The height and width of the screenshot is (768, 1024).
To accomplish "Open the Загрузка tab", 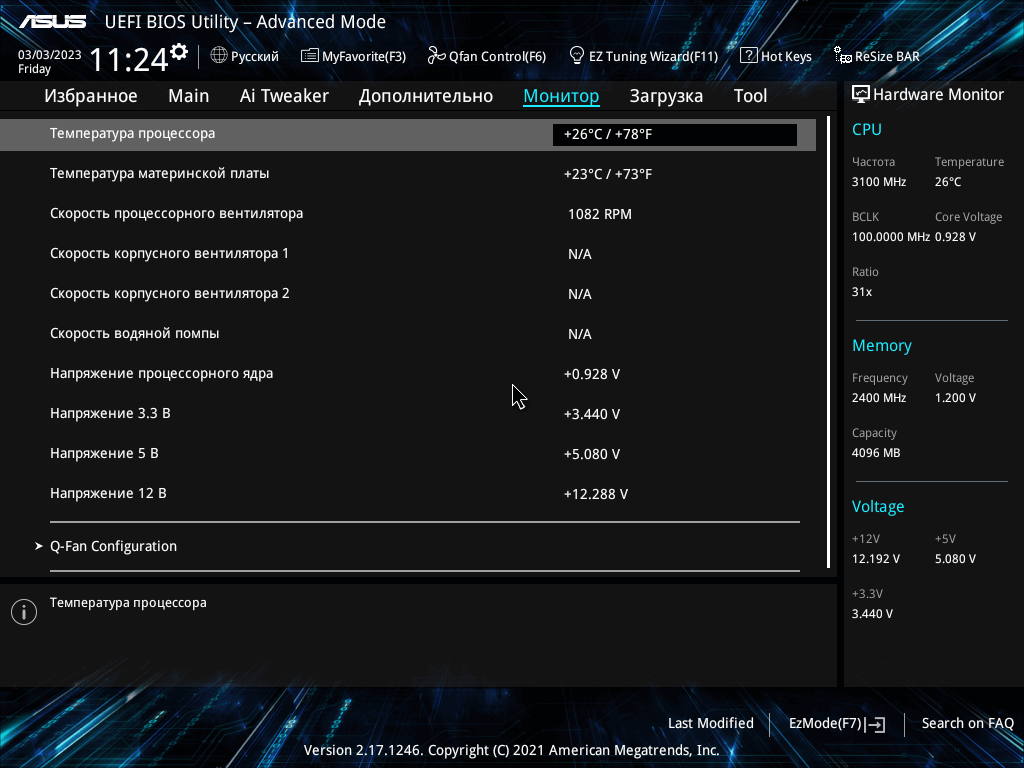I will point(666,96).
